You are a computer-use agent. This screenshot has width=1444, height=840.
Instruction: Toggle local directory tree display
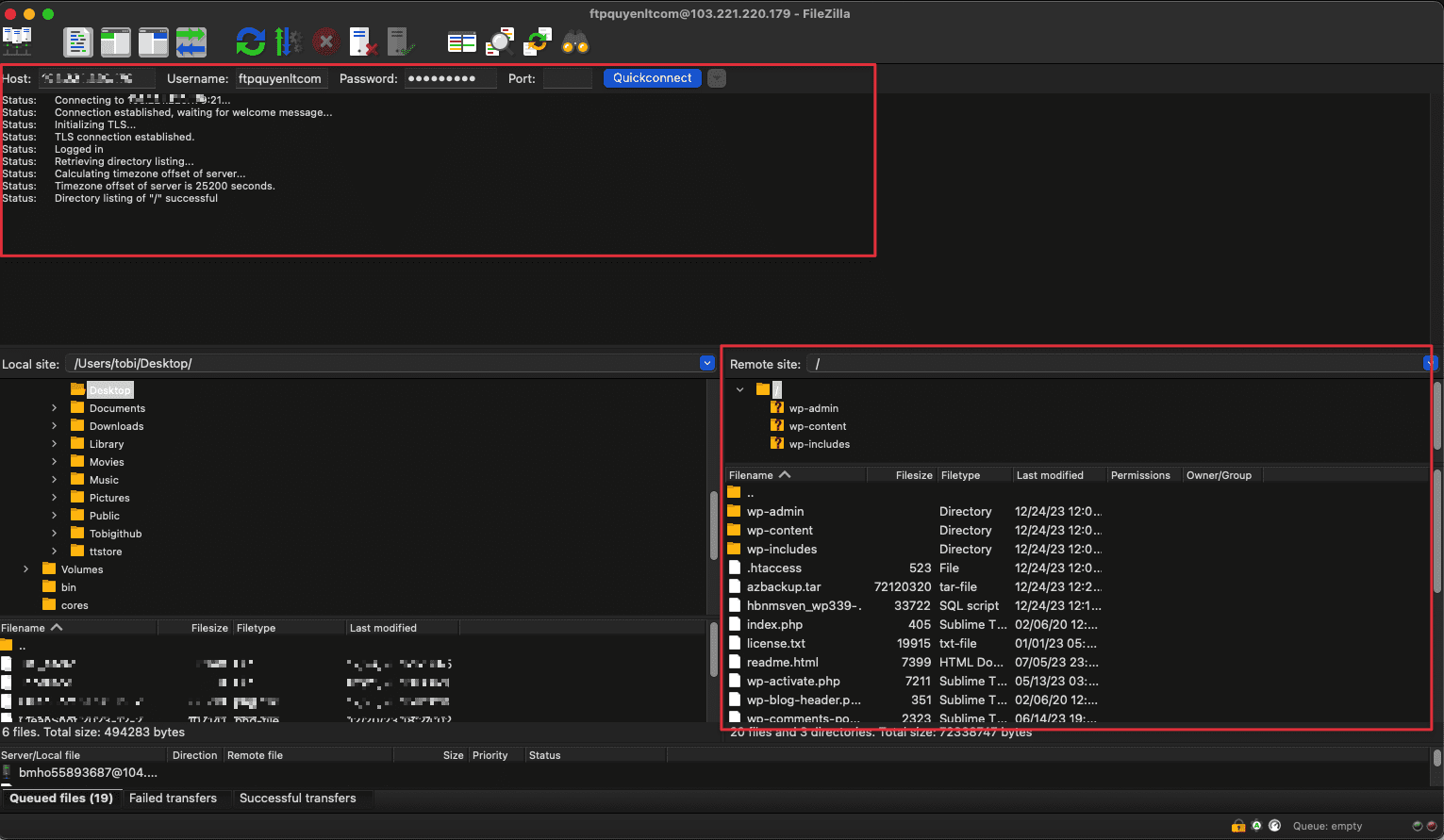coord(116,41)
